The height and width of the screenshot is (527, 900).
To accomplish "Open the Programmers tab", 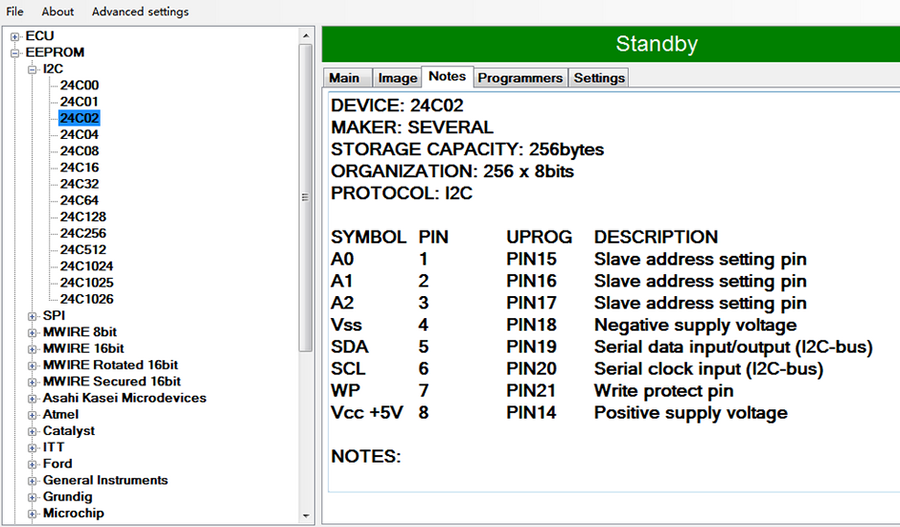I will click(520, 78).
